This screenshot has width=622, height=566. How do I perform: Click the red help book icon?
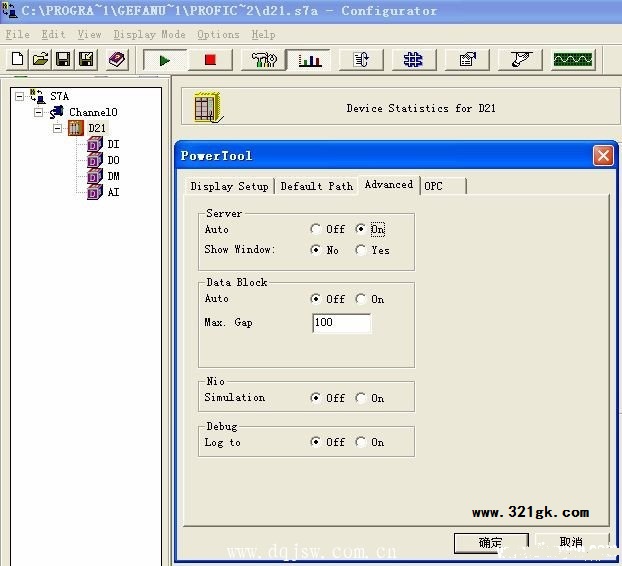[117, 60]
